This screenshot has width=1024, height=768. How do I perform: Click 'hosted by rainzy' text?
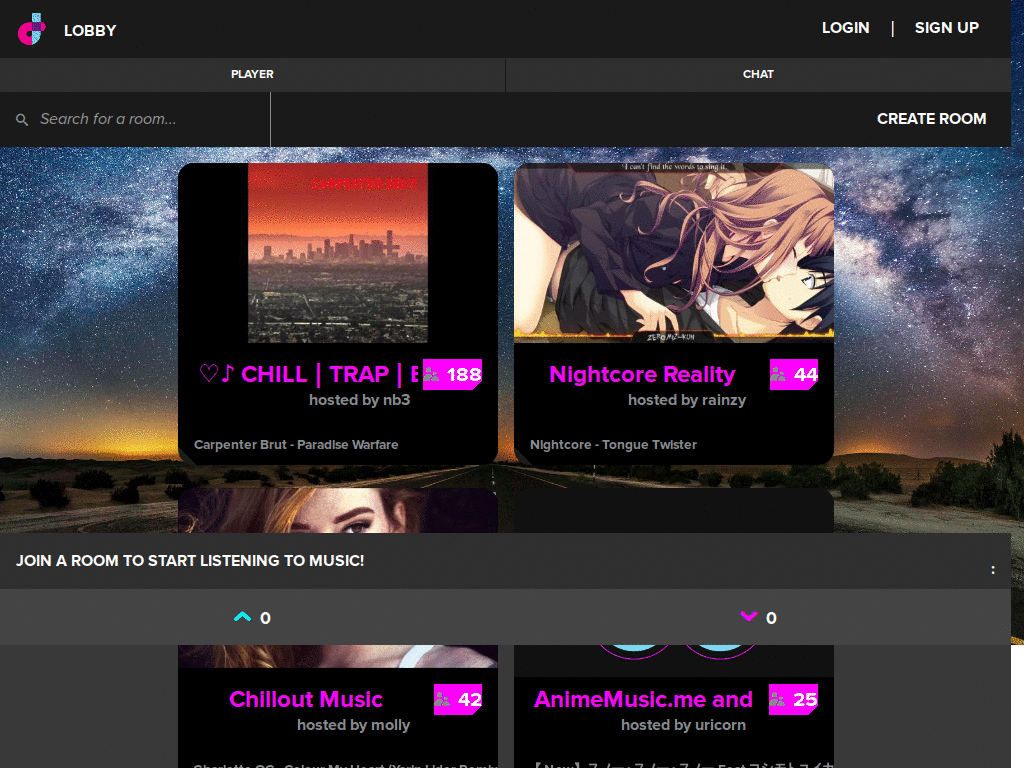687,400
